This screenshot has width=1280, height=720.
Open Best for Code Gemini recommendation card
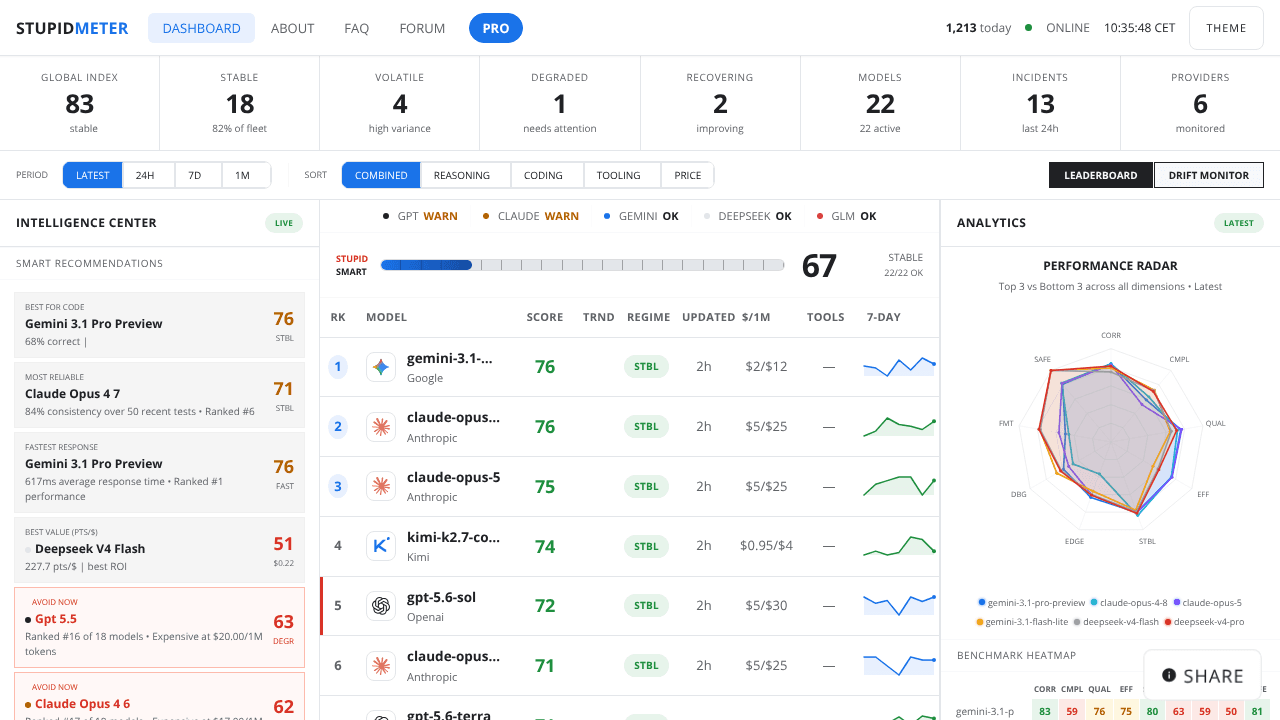pos(160,325)
